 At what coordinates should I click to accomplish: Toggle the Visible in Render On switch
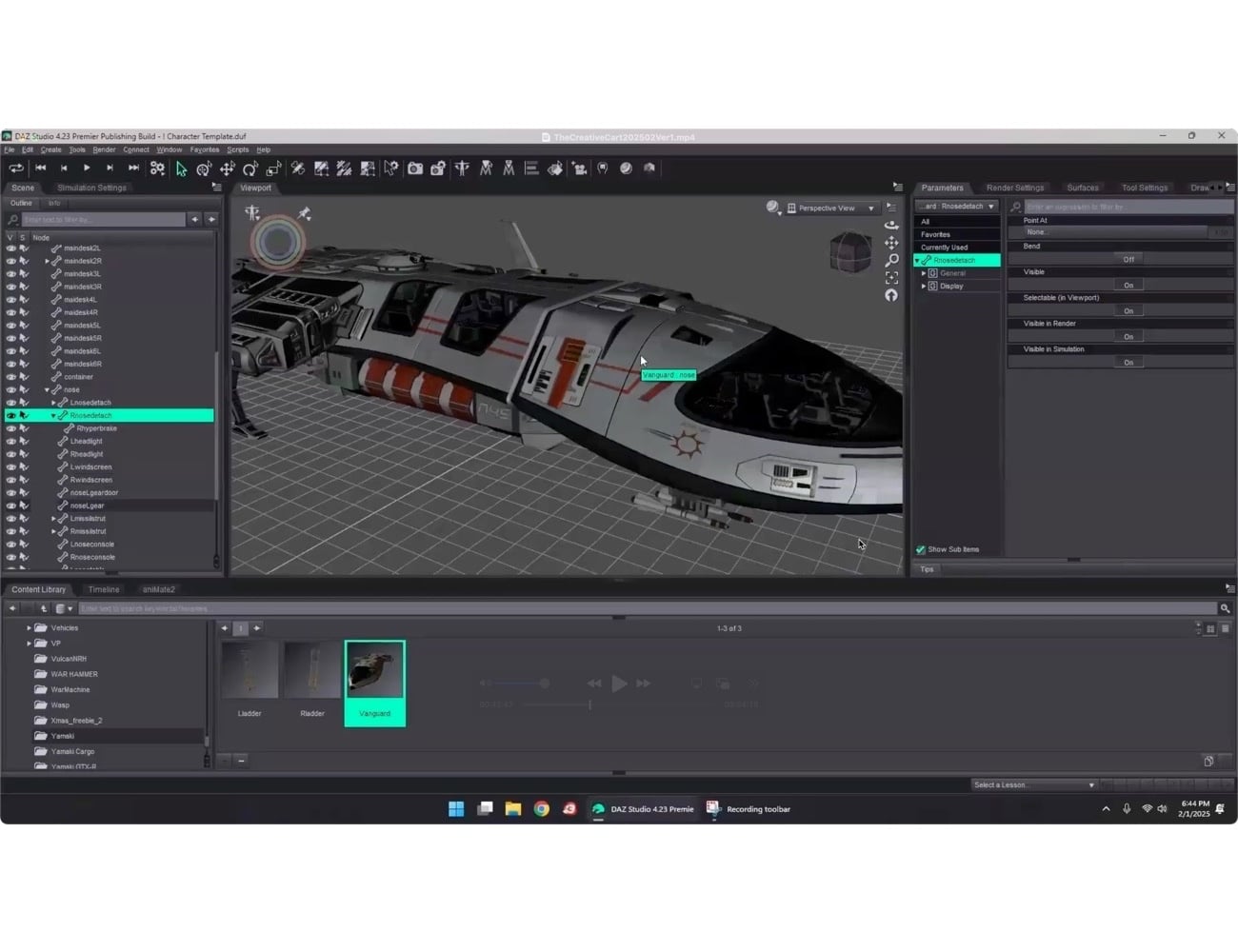pyautogui.click(x=1128, y=337)
